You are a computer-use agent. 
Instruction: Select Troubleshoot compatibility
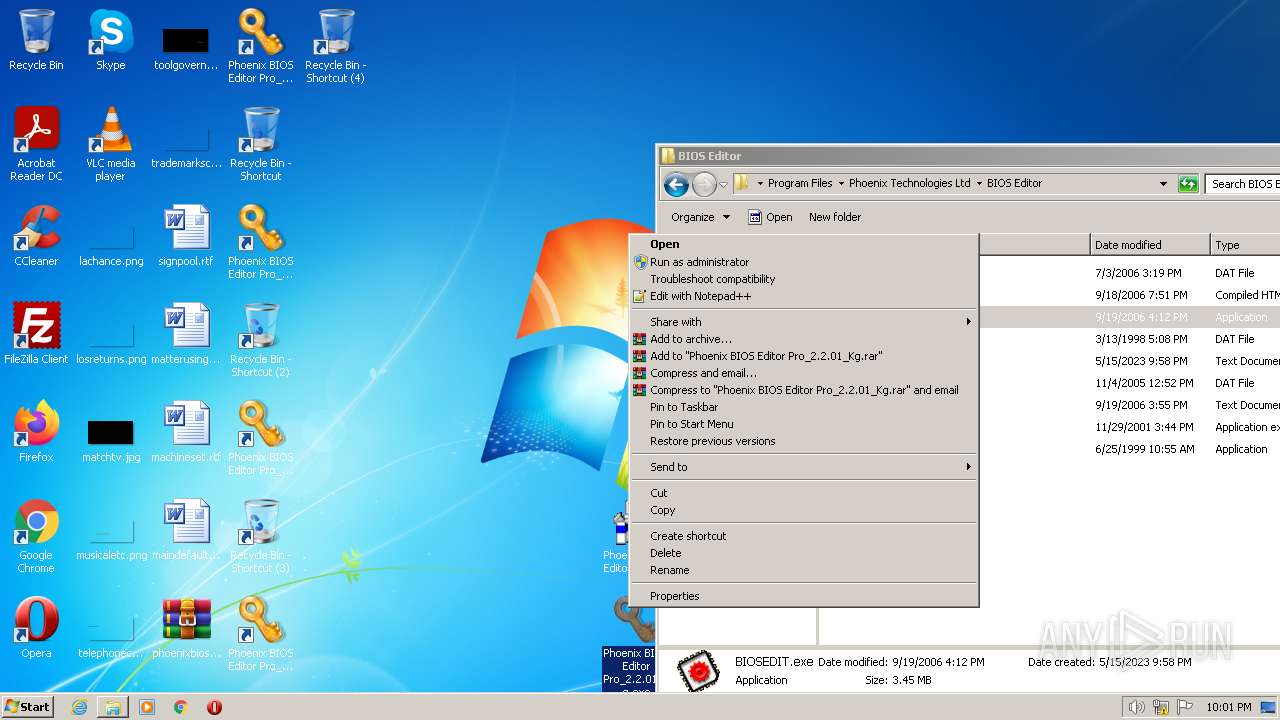(804, 279)
